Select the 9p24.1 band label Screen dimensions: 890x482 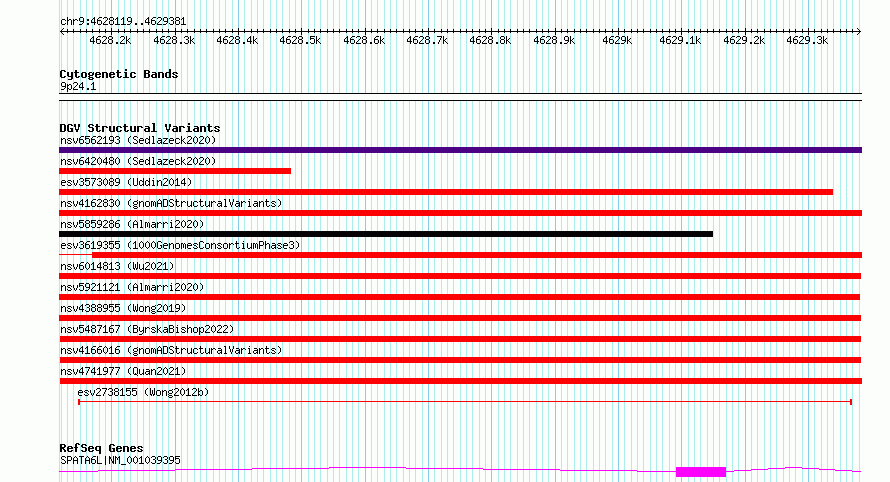pos(78,86)
